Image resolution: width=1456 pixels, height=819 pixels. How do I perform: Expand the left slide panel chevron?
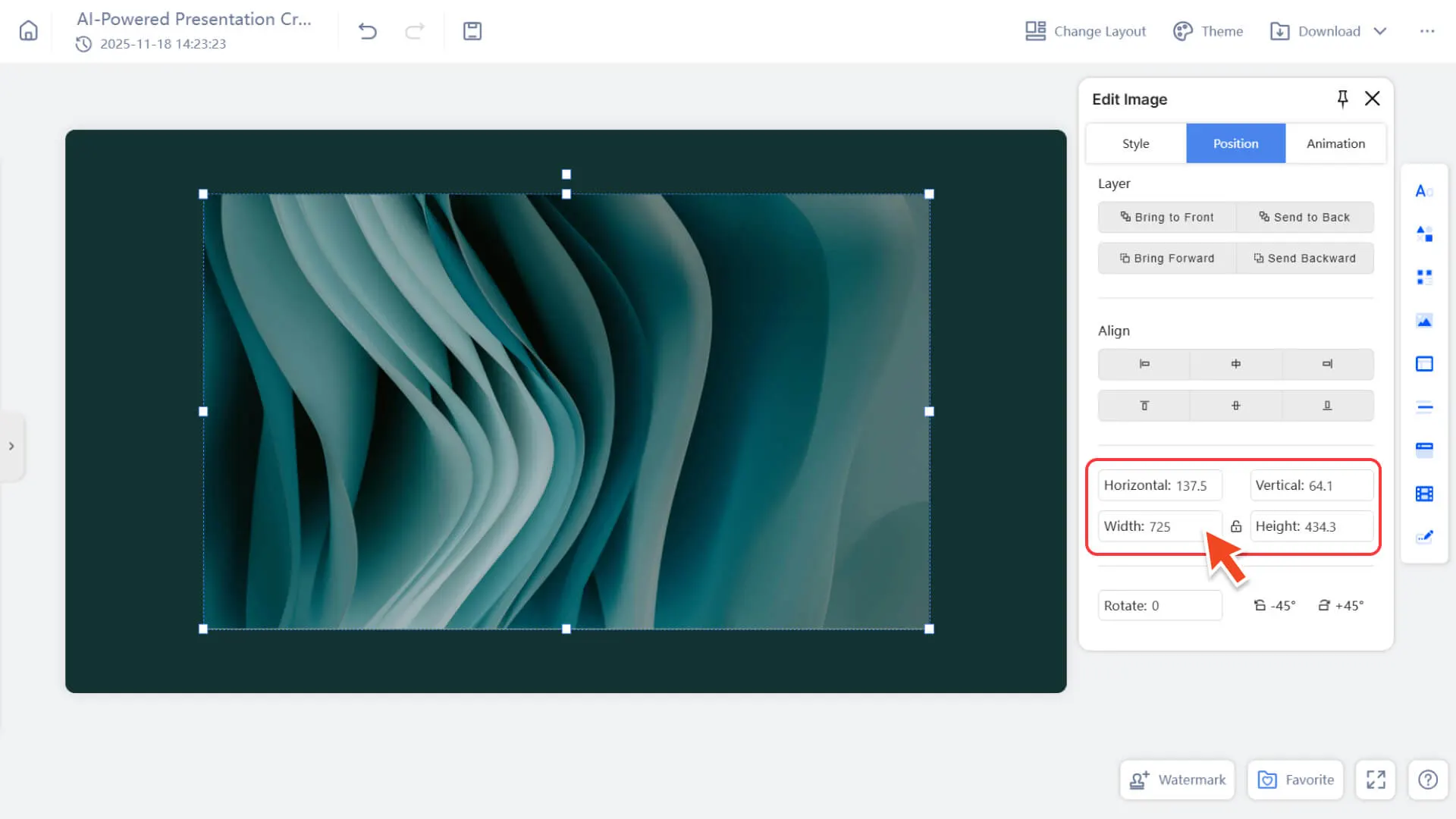(x=11, y=446)
